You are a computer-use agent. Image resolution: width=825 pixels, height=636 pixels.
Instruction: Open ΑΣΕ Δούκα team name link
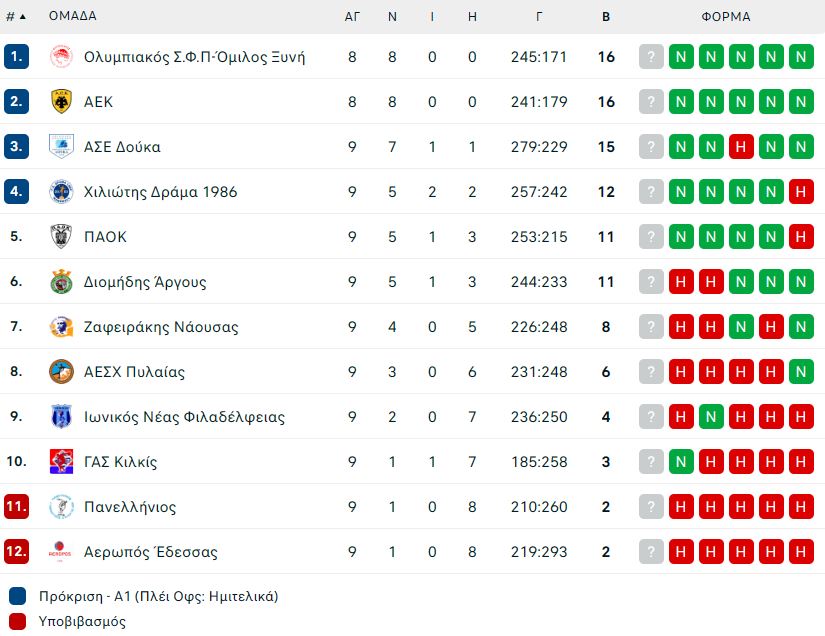122,147
